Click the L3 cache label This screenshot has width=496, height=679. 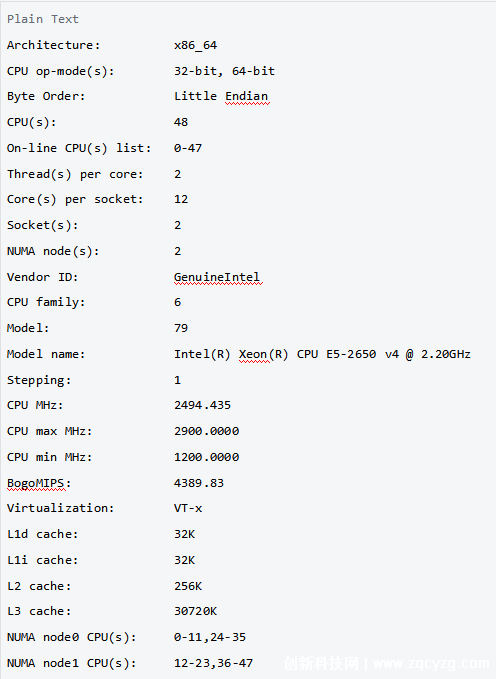point(39,611)
